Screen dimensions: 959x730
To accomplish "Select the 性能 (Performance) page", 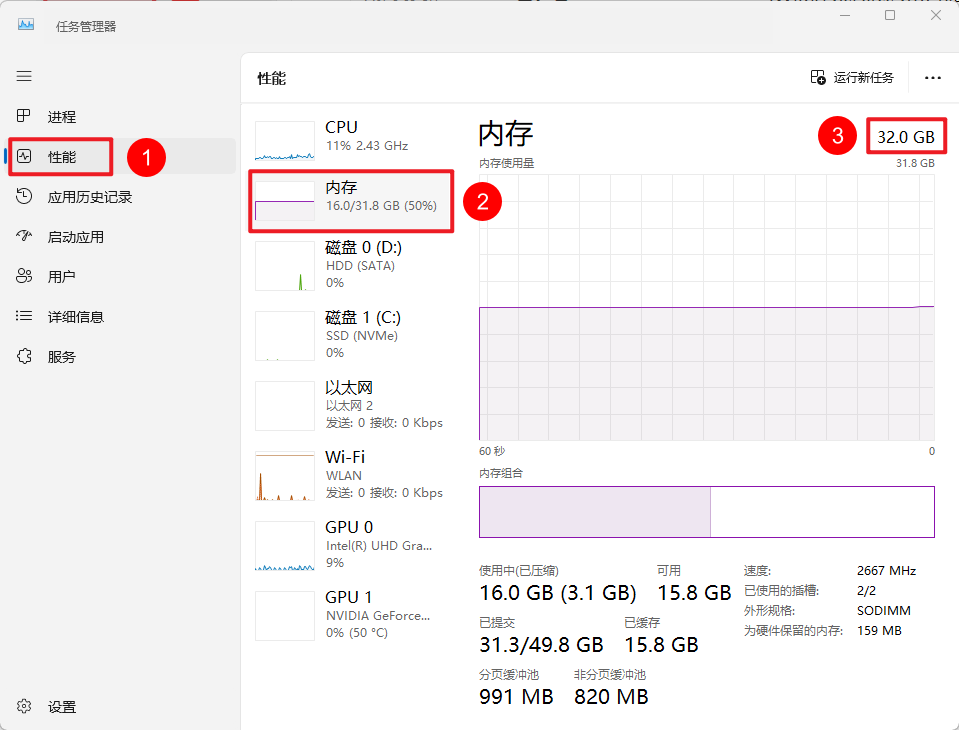I will point(121,157).
